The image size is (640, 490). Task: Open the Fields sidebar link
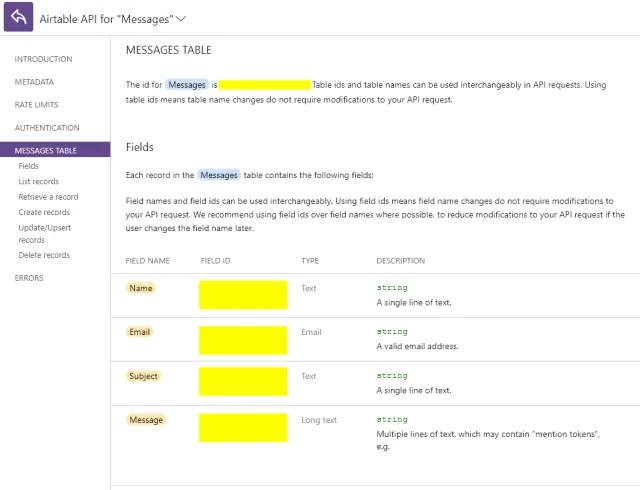(29, 166)
